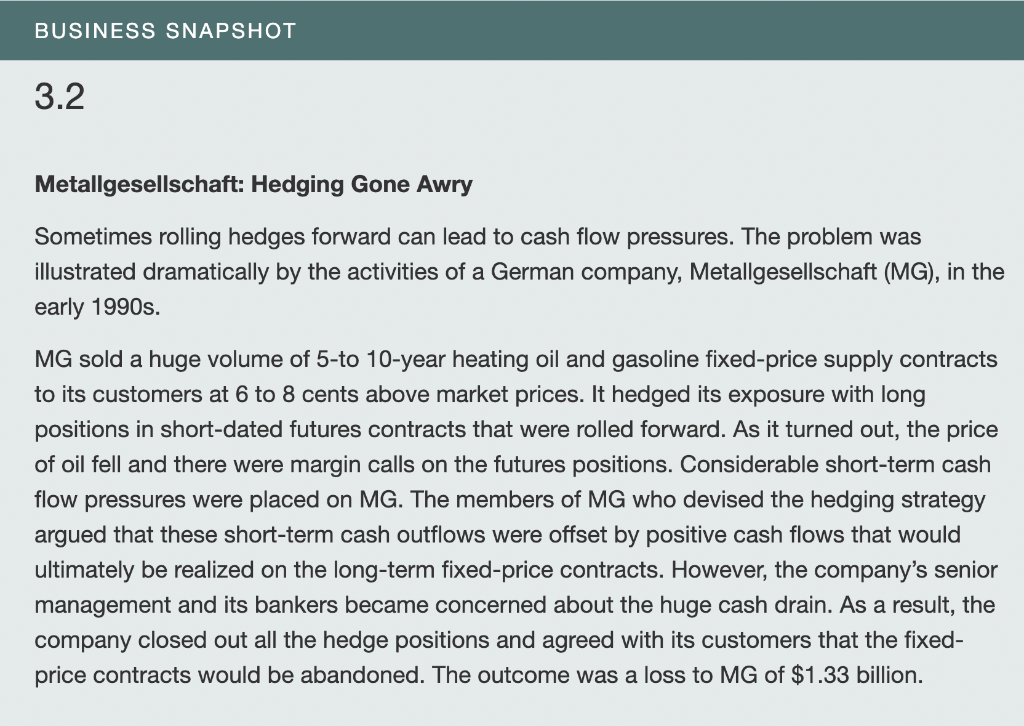1024x726 pixels.
Task: Click the text 'early 1990s.'
Action: (x=97, y=307)
